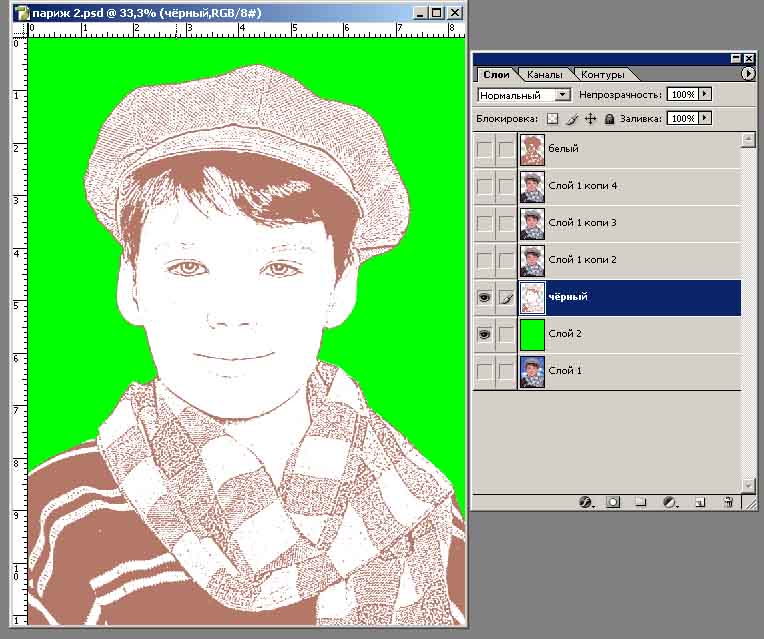Delete layer with the trash icon
Viewport: 764px width, 639px height.
(728, 502)
